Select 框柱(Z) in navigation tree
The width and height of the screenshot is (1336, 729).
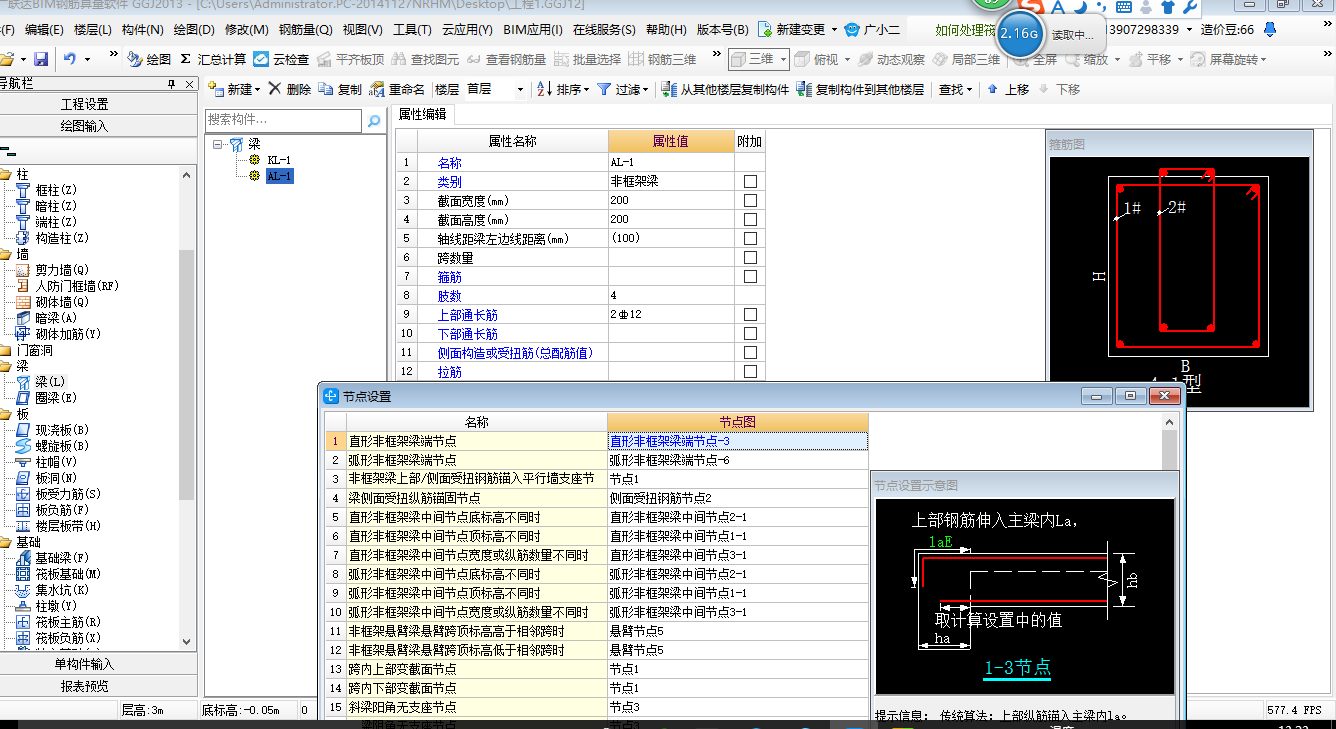coord(56,190)
